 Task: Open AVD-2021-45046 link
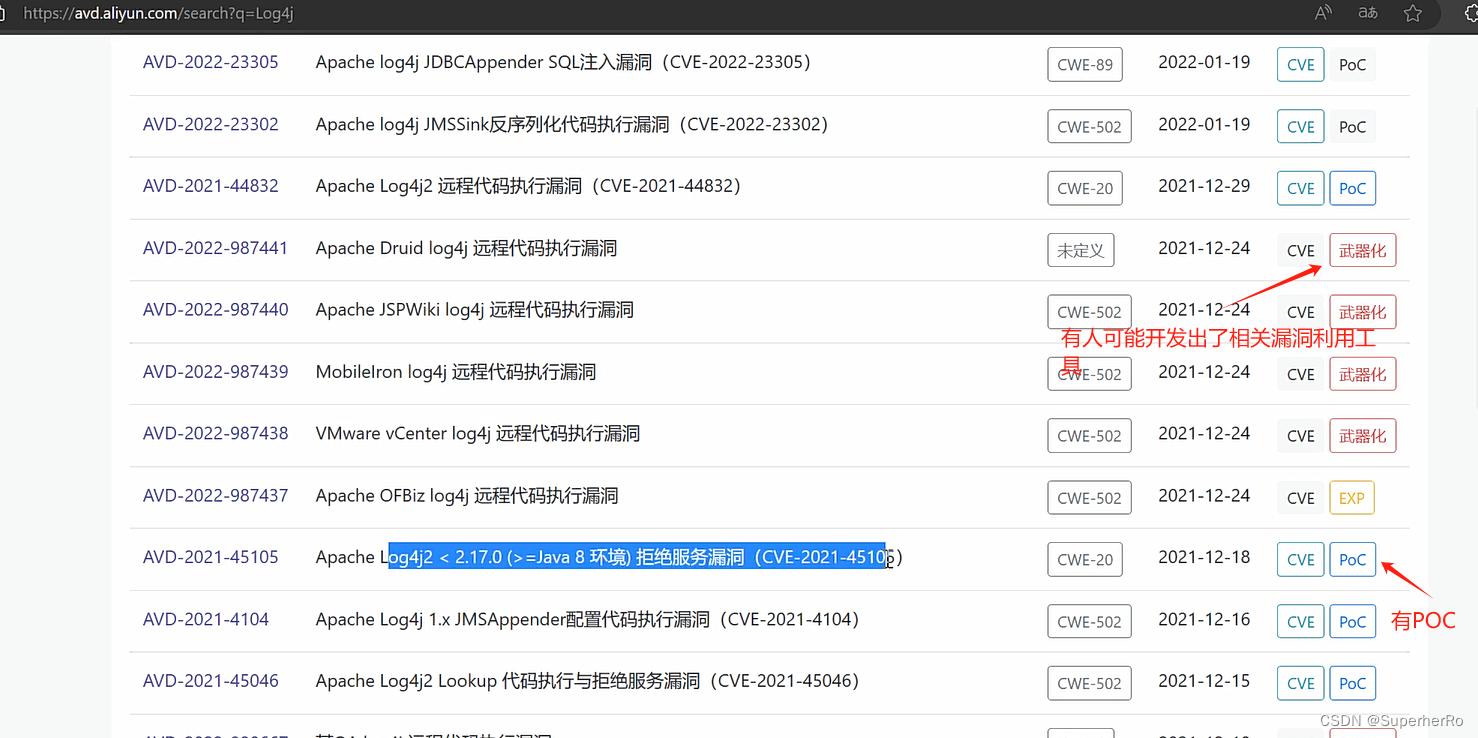(211, 681)
